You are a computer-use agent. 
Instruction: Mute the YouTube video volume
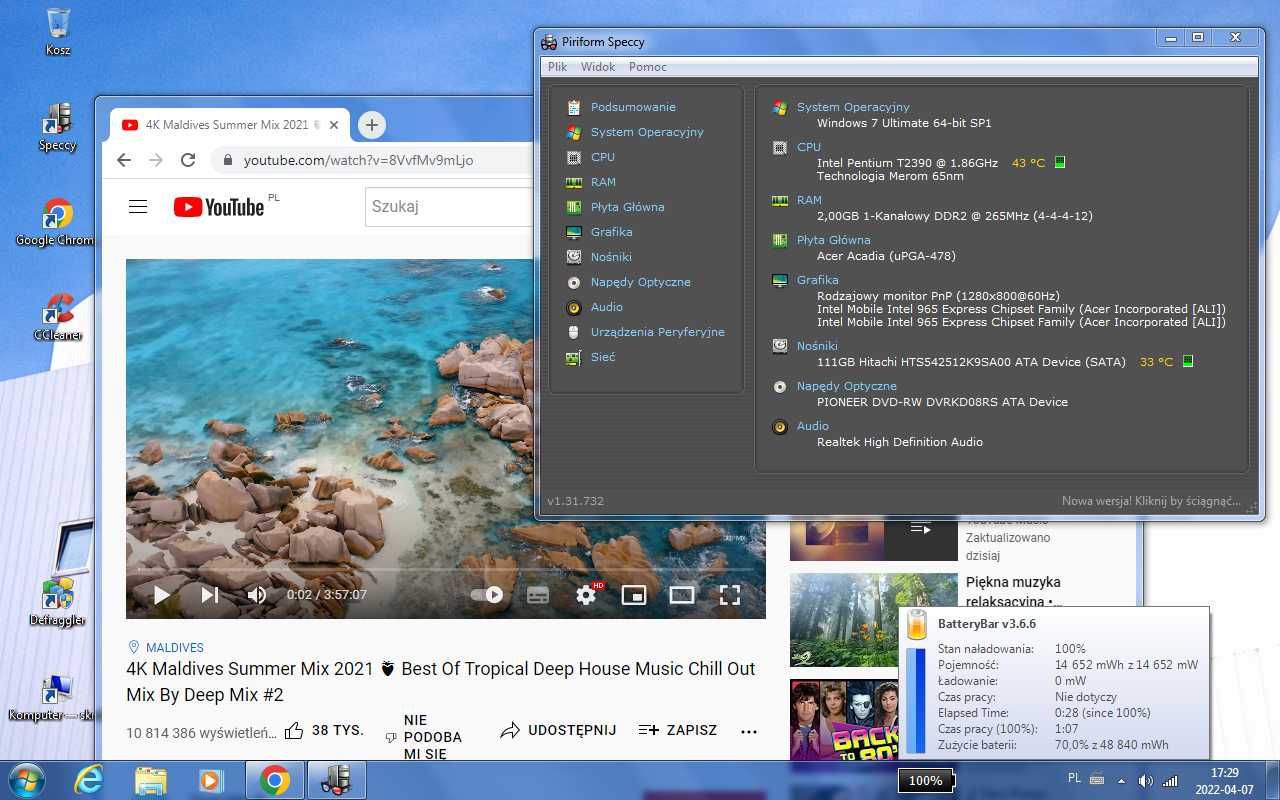coord(257,595)
